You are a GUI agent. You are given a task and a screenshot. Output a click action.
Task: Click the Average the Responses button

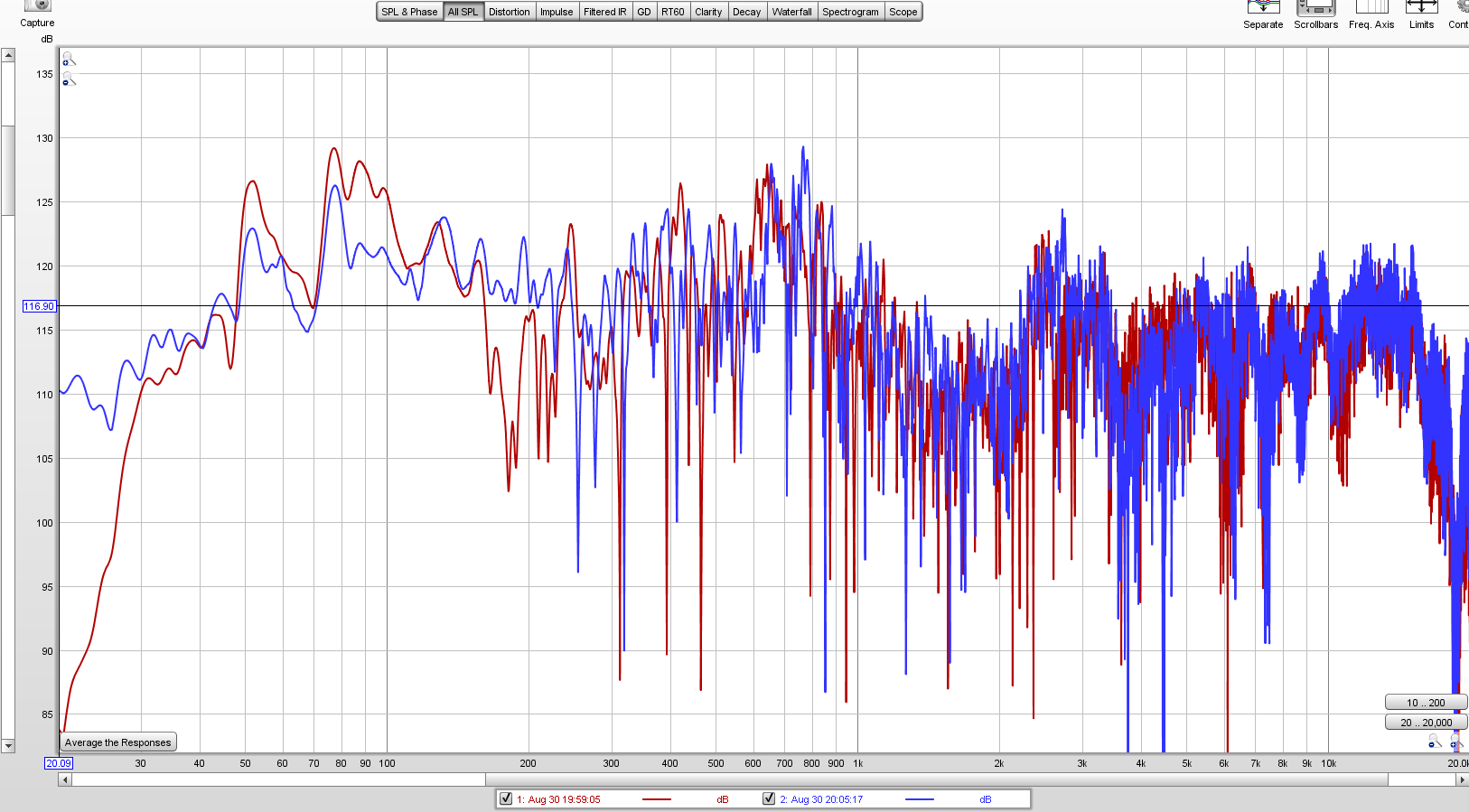click(x=117, y=742)
